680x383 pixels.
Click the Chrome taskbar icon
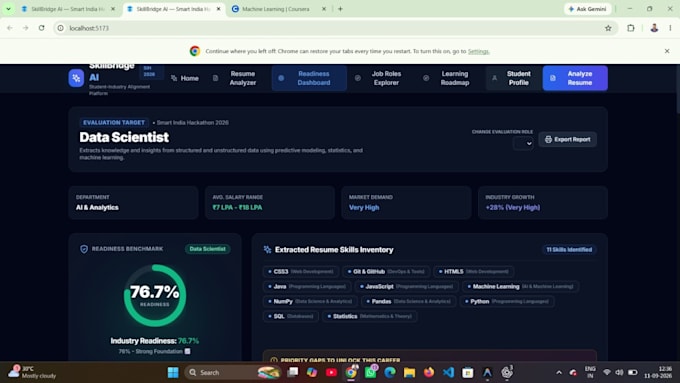[351, 373]
